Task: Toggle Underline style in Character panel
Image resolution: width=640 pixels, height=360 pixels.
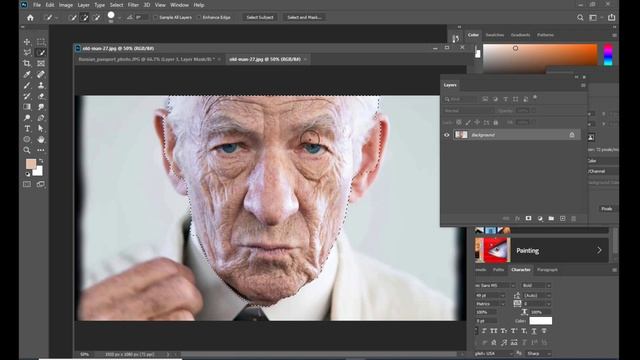Action: tap(534, 331)
